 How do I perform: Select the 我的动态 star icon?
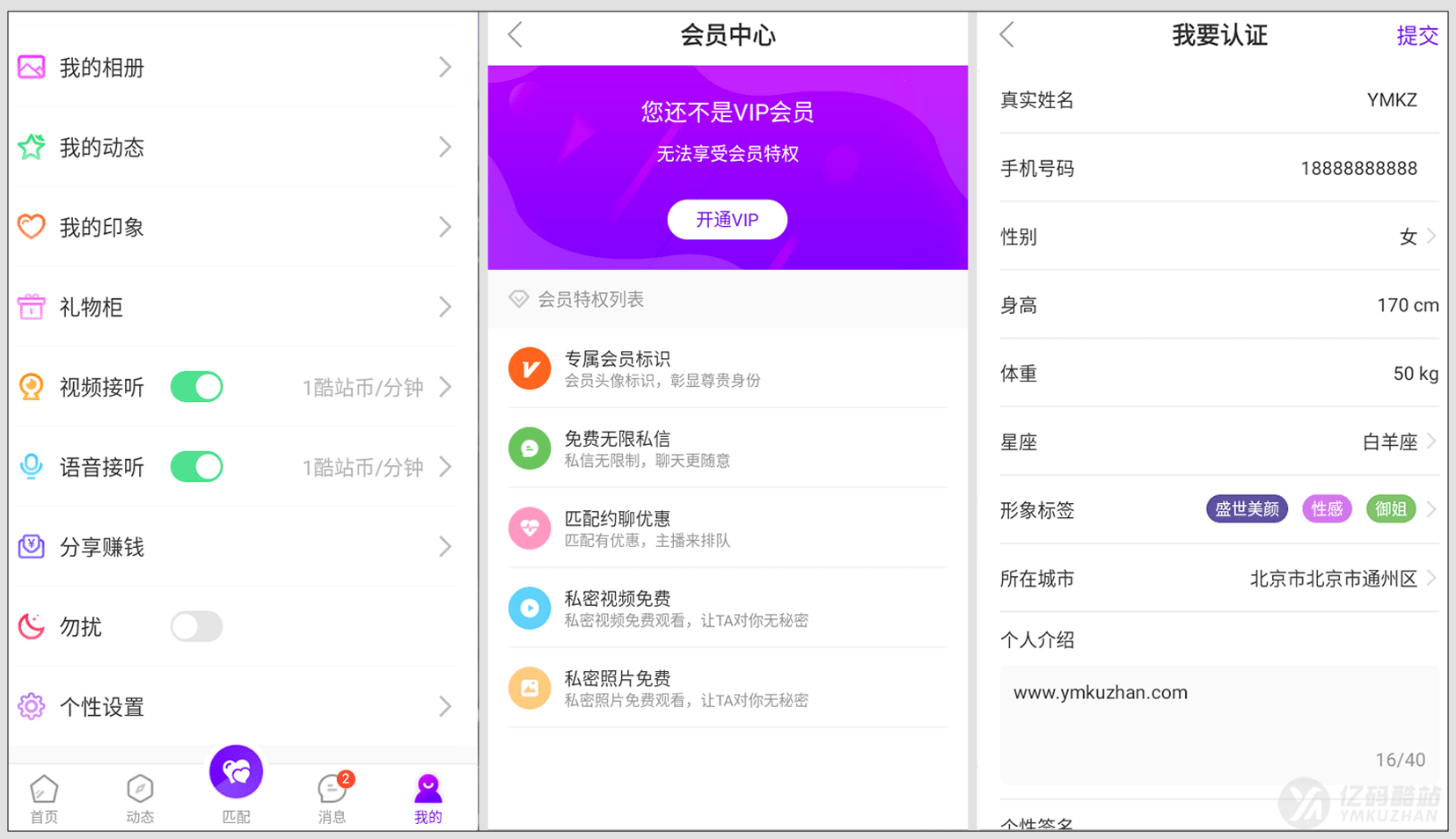click(31, 147)
